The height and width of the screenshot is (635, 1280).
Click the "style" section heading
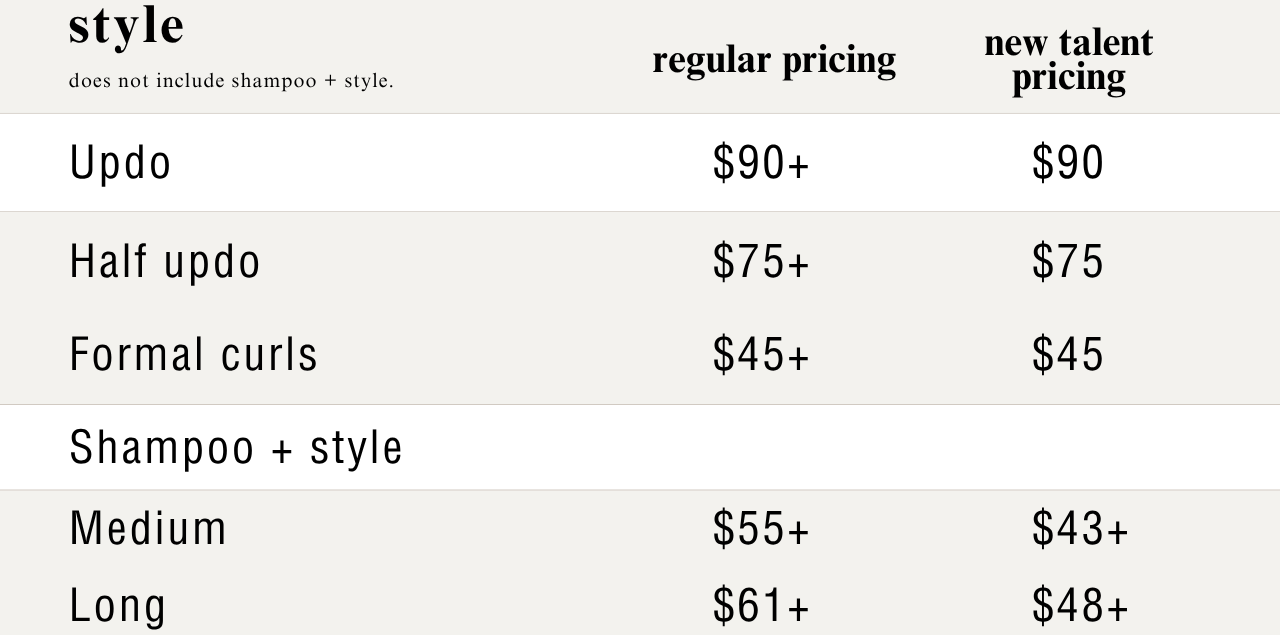click(x=126, y=26)
